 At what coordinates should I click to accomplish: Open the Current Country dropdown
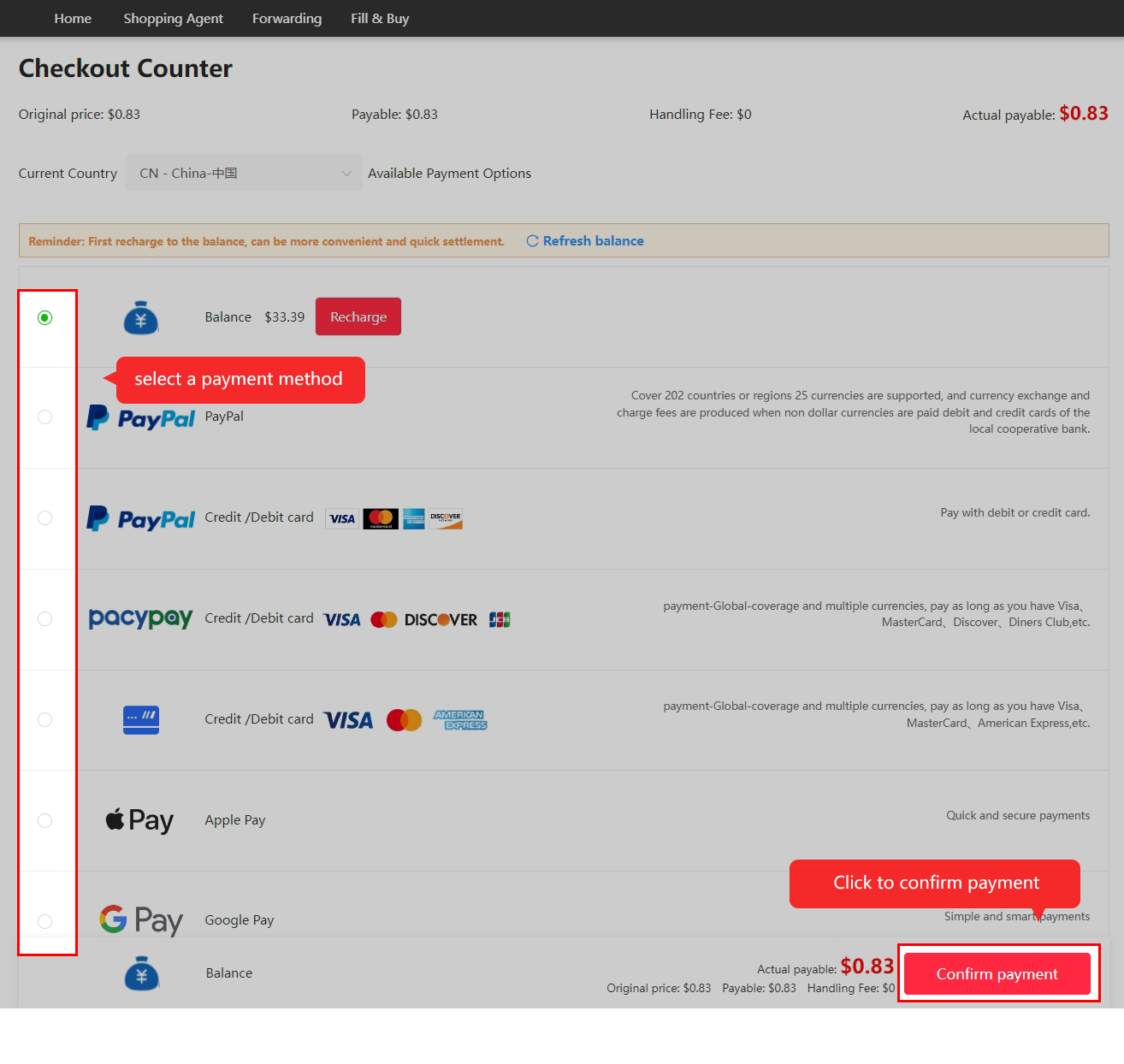click(x=244, y=173)
